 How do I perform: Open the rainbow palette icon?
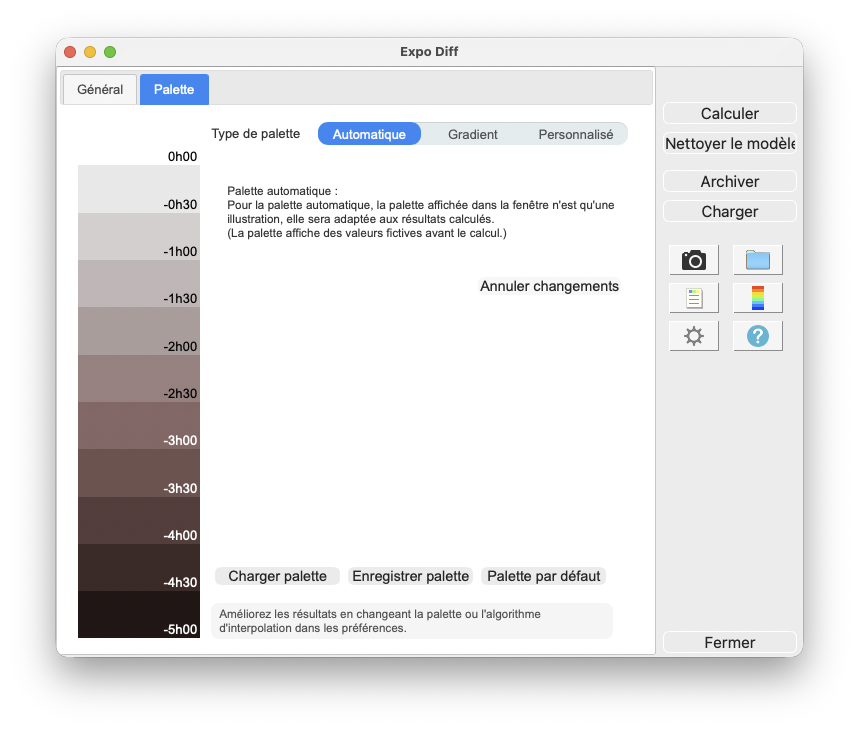[x=758, y=298]
